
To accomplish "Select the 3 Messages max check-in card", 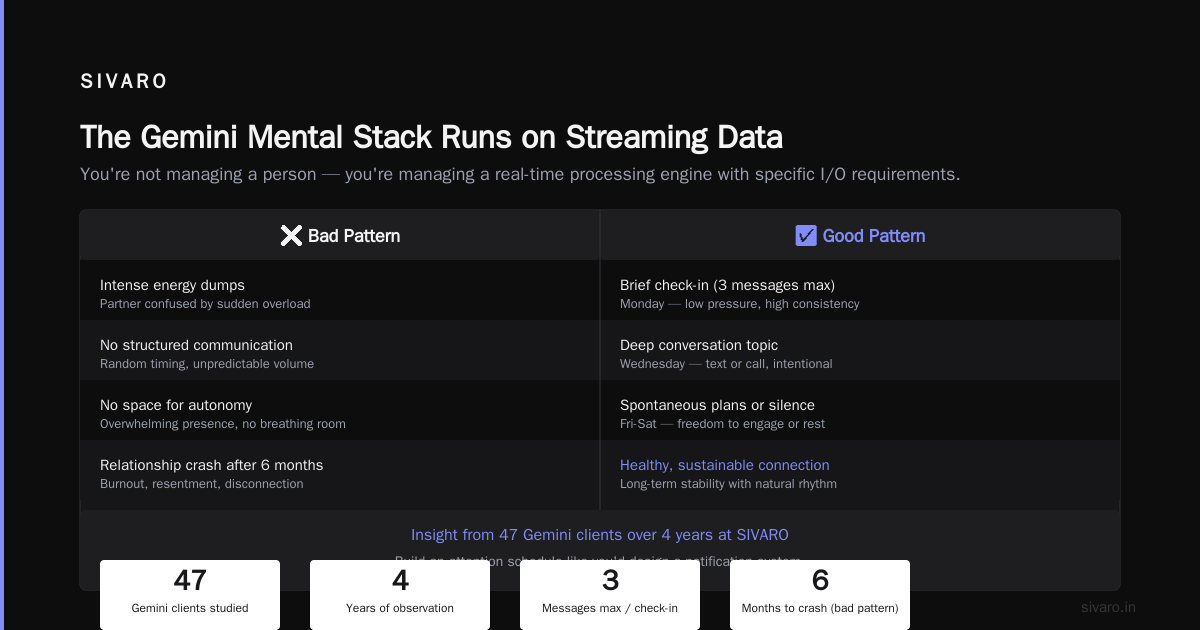I will coord(610,595).
